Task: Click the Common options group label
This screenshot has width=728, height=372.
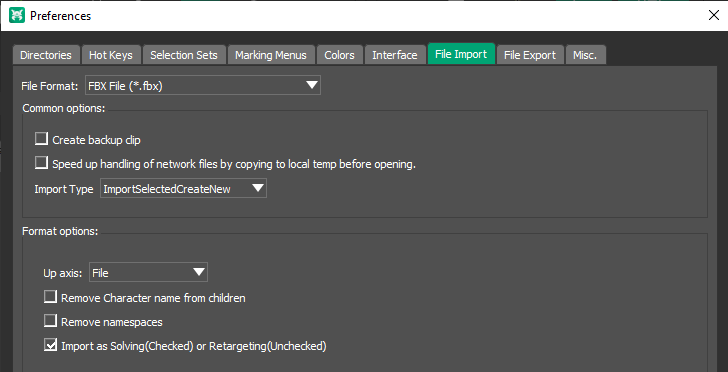Action: coord(64,108)
